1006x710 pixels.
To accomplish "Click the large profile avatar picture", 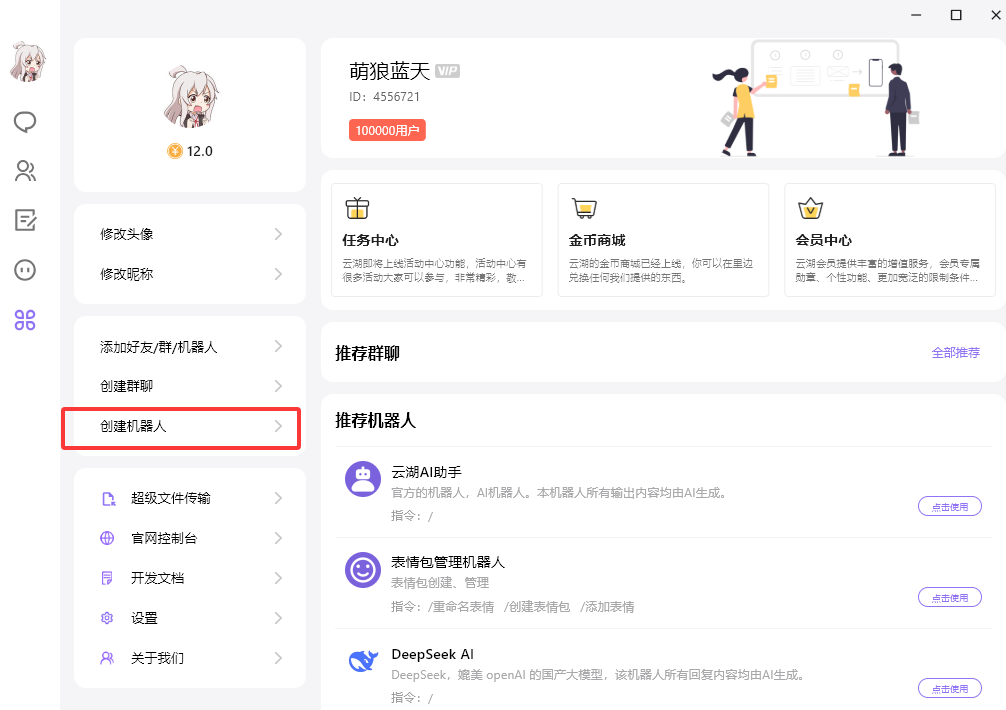I will coord(191,97).
